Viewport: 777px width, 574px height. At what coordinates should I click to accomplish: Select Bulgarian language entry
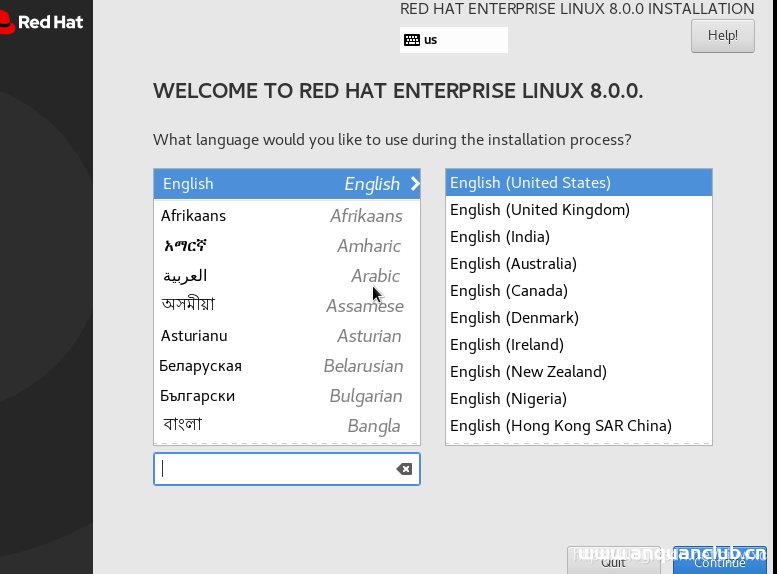pyautogui.click(x=286, y=396)
